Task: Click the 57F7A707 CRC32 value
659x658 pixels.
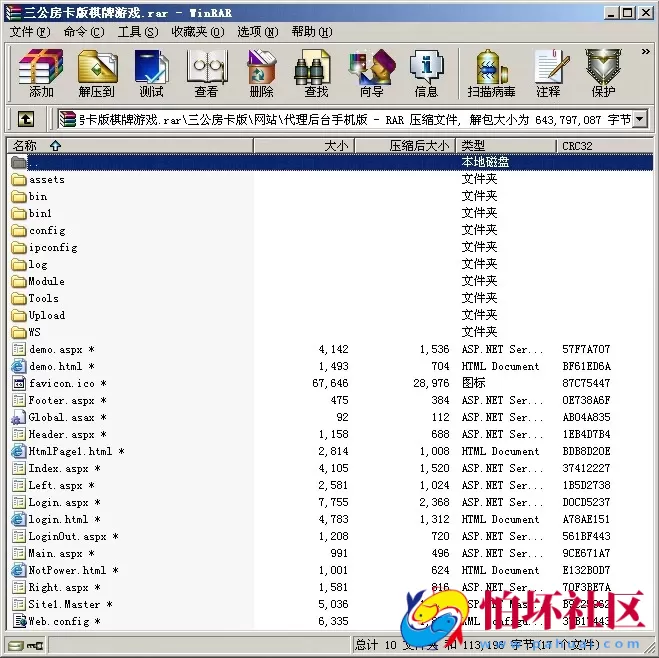Action: [x=586, y=349]
